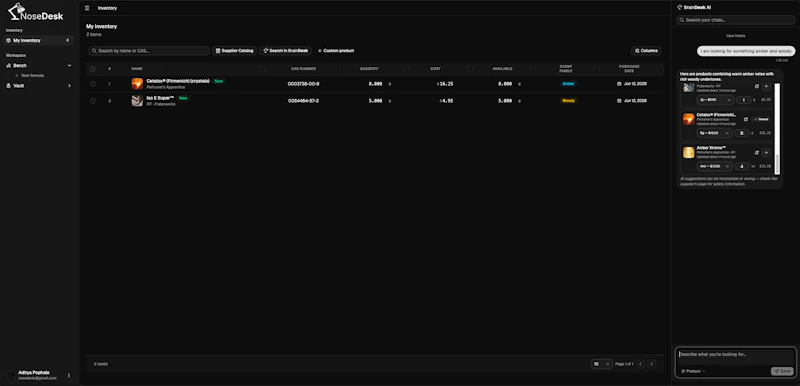Image resolution: width=800 pixels, height=386 pixels.
Task: Edit quantity field for Cetalox suggestion
Action: (742, 133)
